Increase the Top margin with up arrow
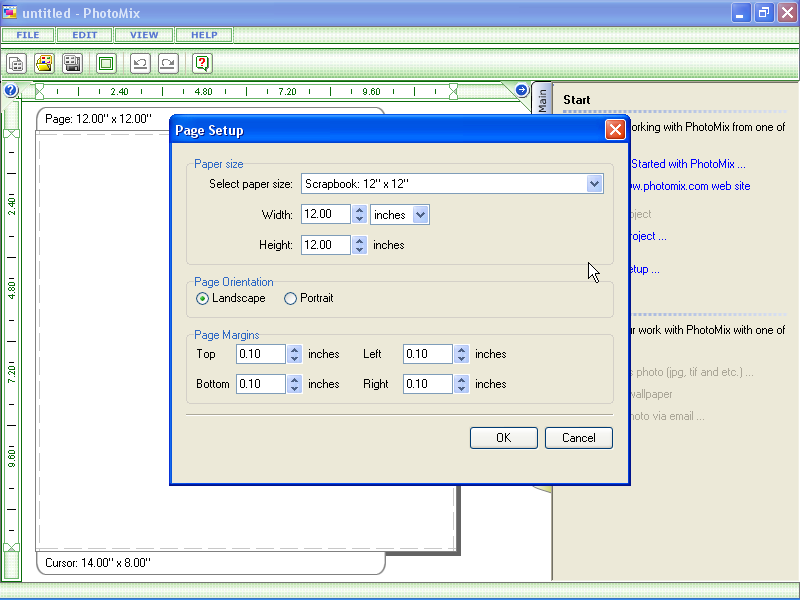Screen dimensions: 800x600 point(294,349)
